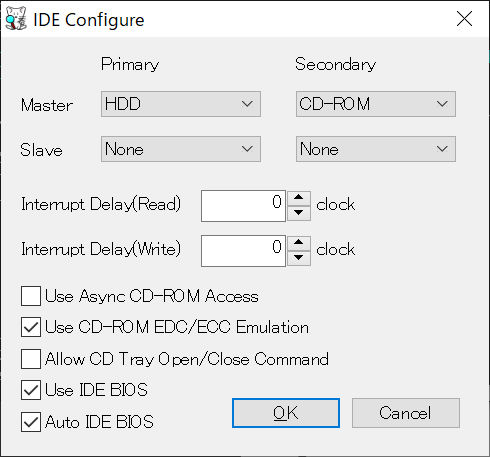Image resolution: width=490 pixels, height=457 pixels.
Task: Disable the Use IDE BIOS checkbox
Action: 31,390
